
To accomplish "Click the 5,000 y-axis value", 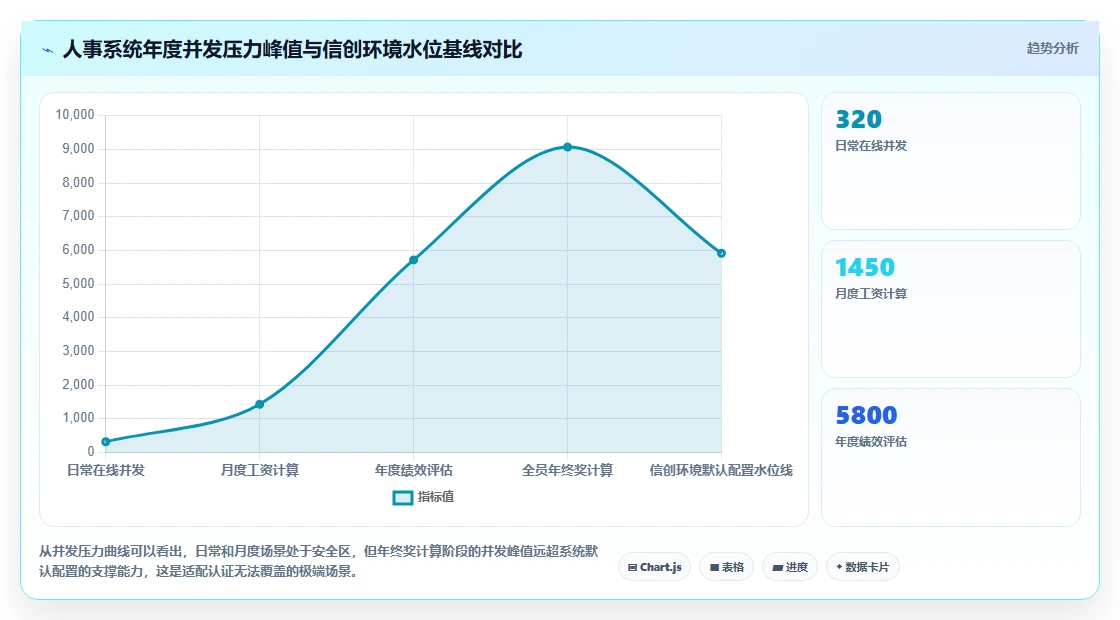I will [x=79, y=284].
